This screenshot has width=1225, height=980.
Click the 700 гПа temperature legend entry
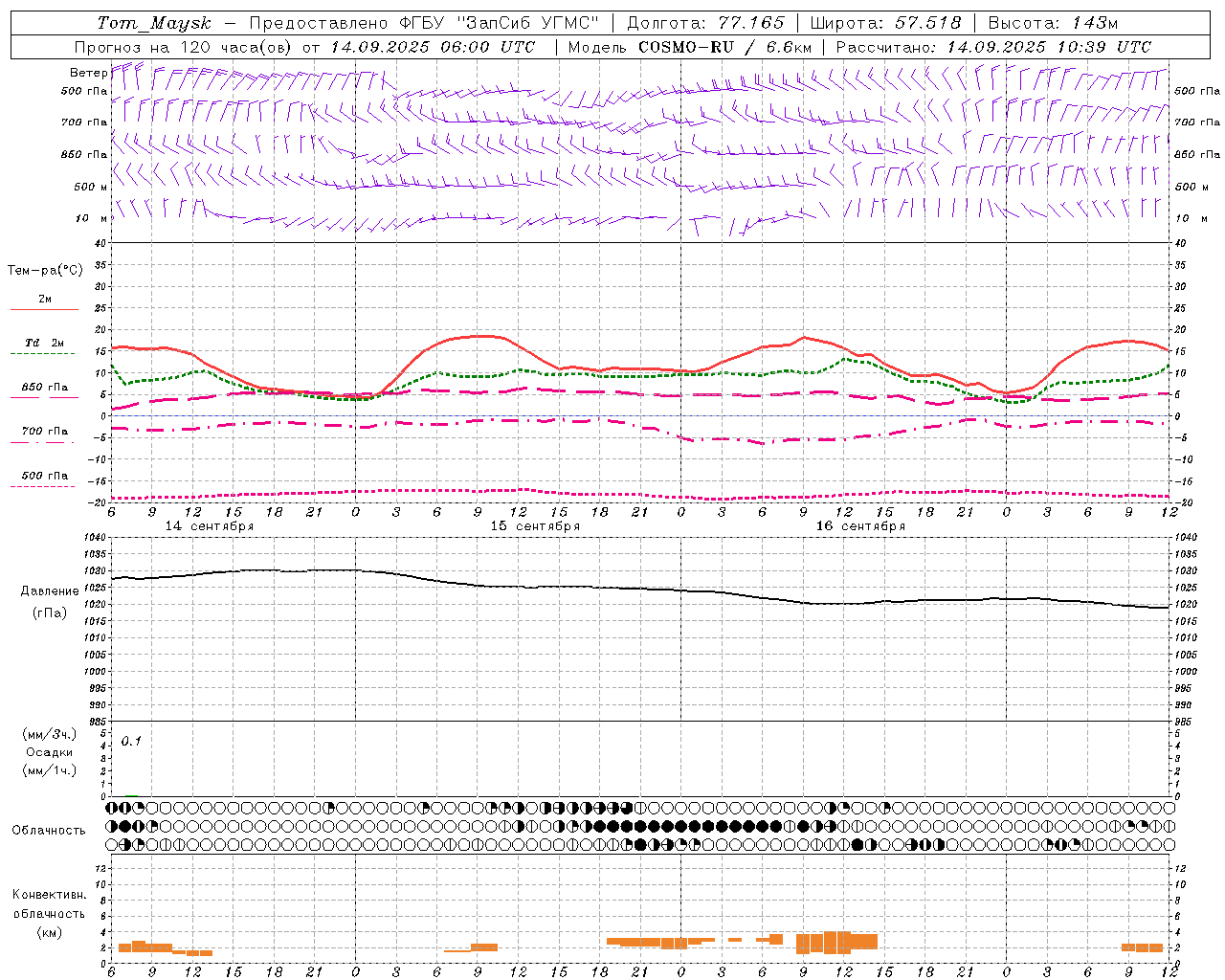(45, 432)
